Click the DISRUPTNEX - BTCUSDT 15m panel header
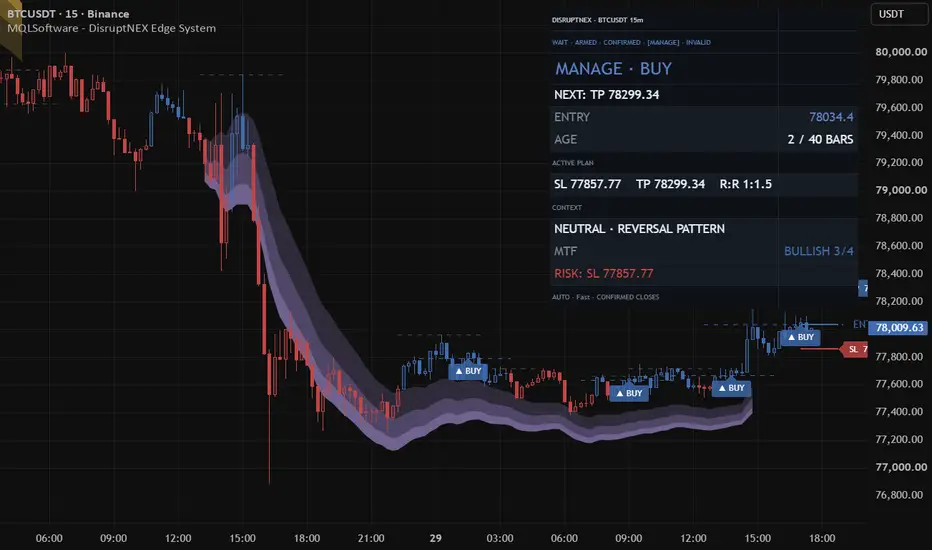The width and height of the screenshot is (932, 550). pos(597,20)
